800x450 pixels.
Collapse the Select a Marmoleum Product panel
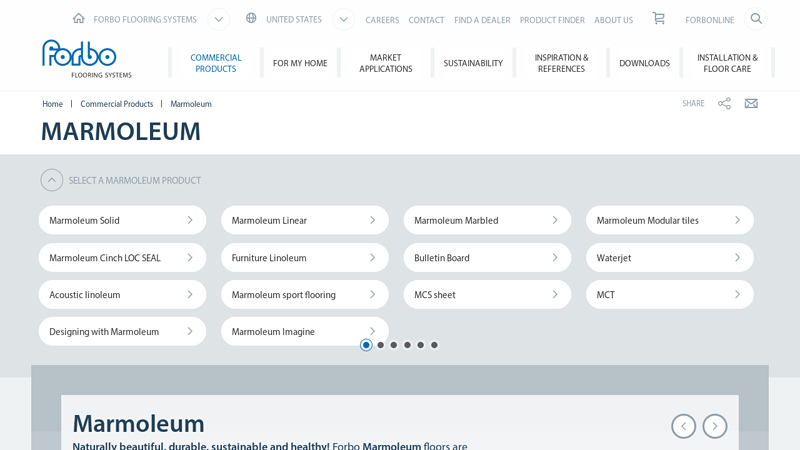[x=52, y=180]
